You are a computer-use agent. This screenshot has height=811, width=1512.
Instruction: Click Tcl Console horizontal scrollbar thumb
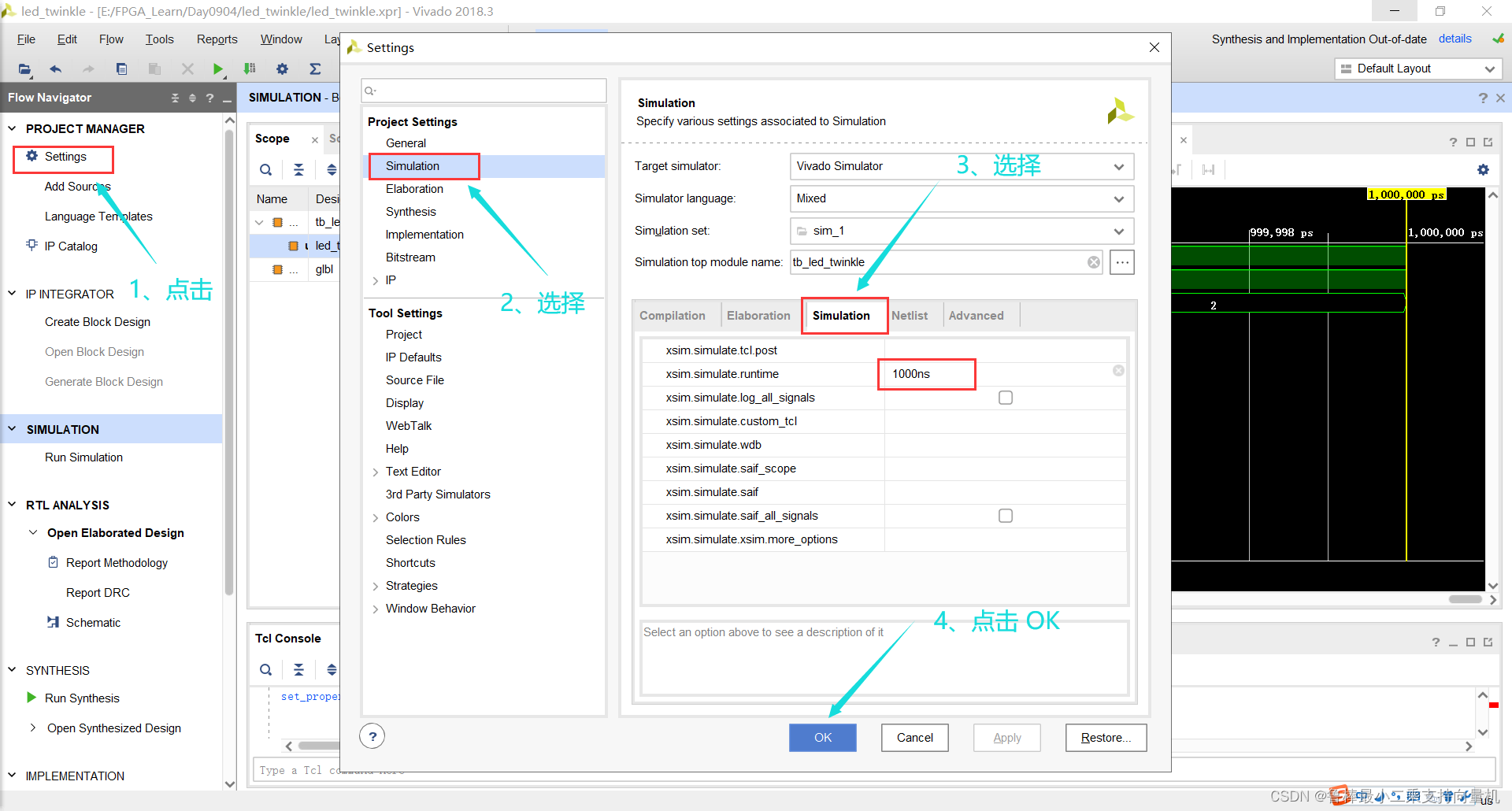click(318, 746)
